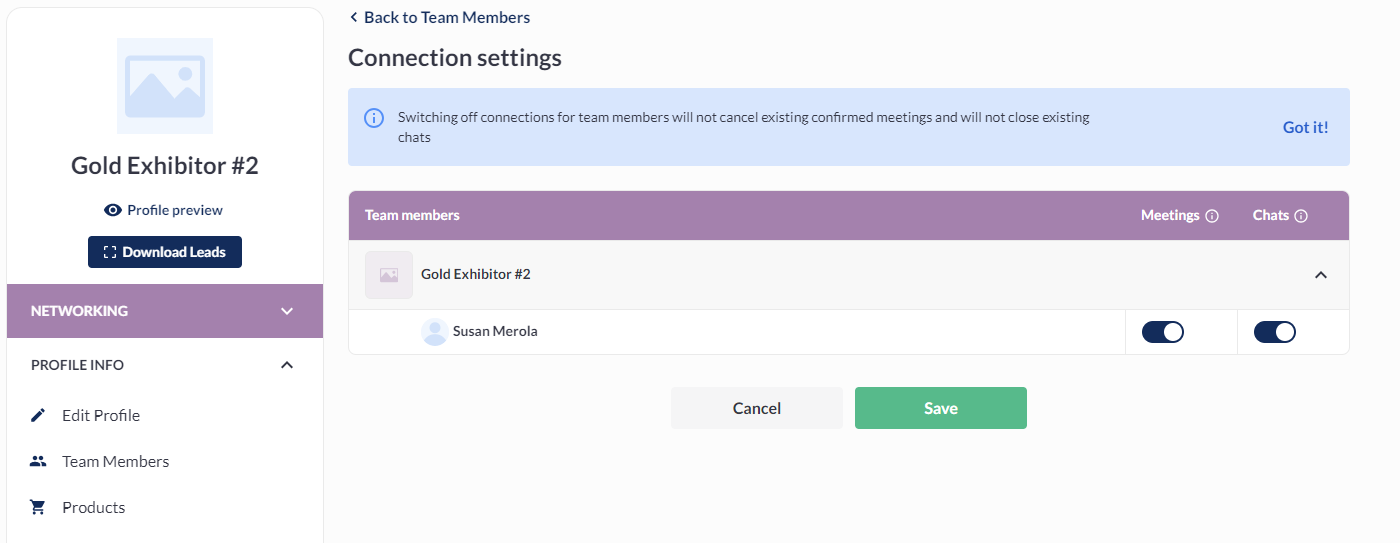Toggle Chats switch for Susan Merola
1400x543 pixels.
[1274, 332]
